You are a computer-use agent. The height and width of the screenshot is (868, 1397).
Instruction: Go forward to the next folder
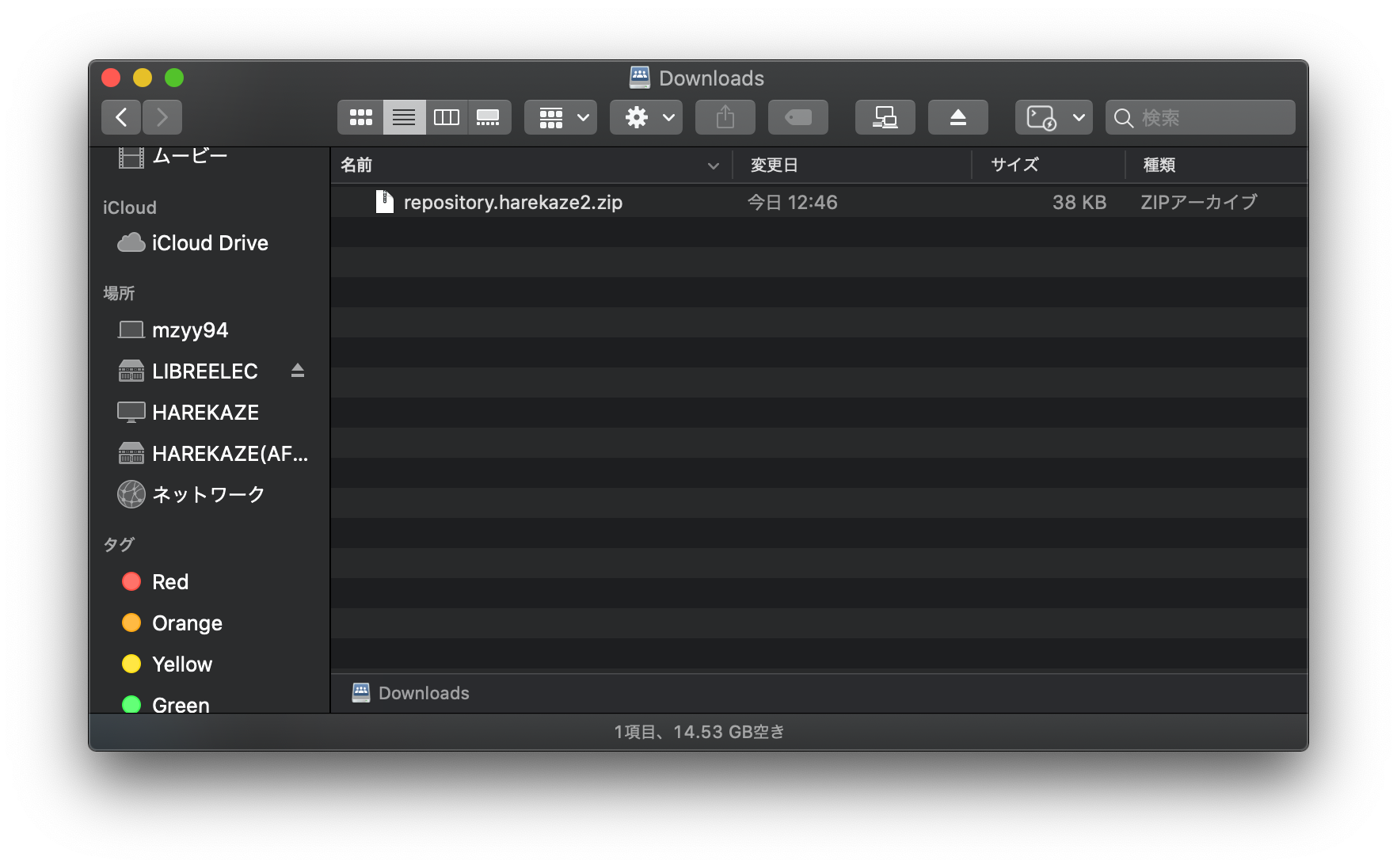[162, 117]
